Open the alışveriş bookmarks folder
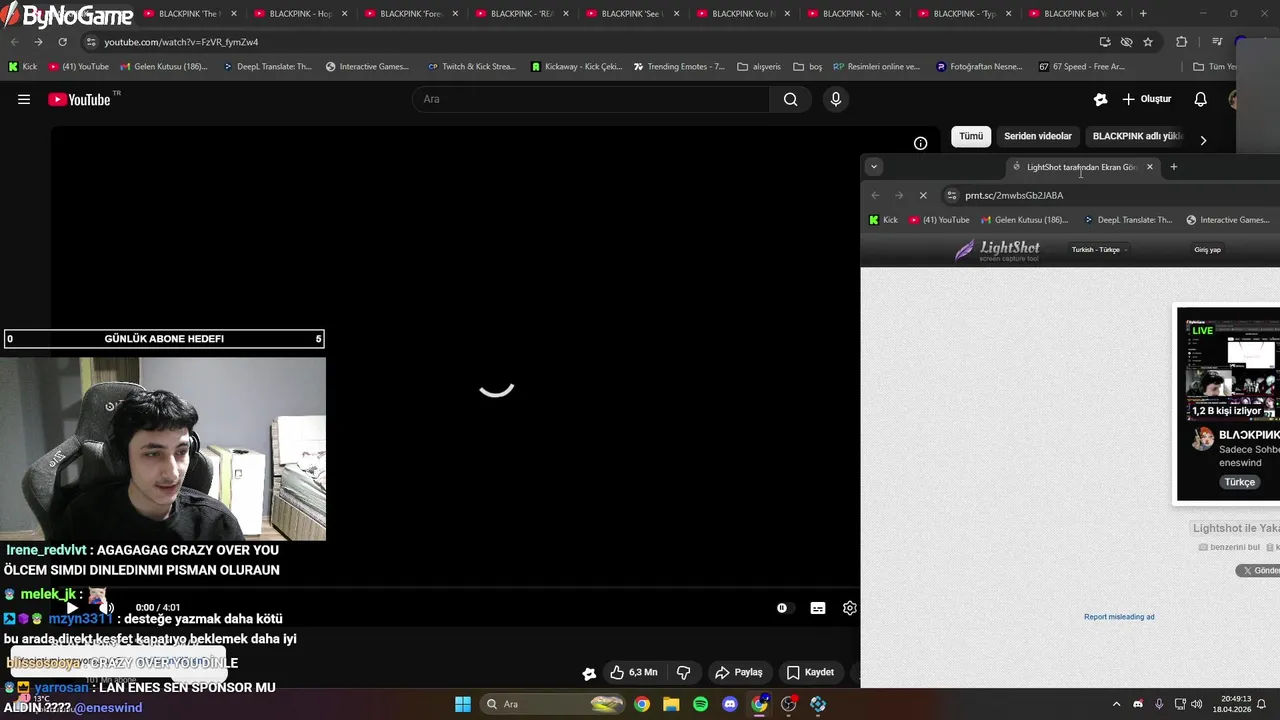This screenshot has width=1280, height=720. 759,67
